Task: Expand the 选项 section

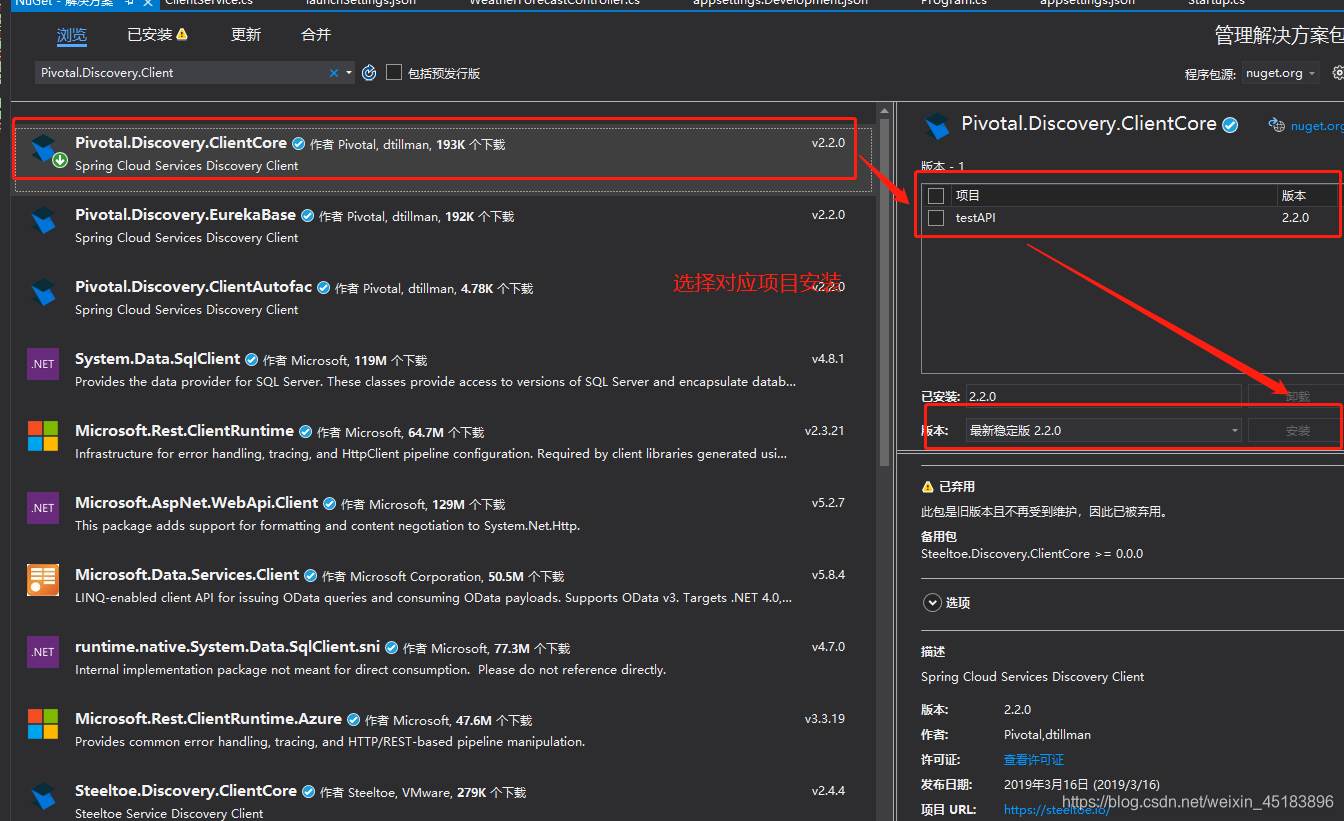Action: (x=932, y=603)
